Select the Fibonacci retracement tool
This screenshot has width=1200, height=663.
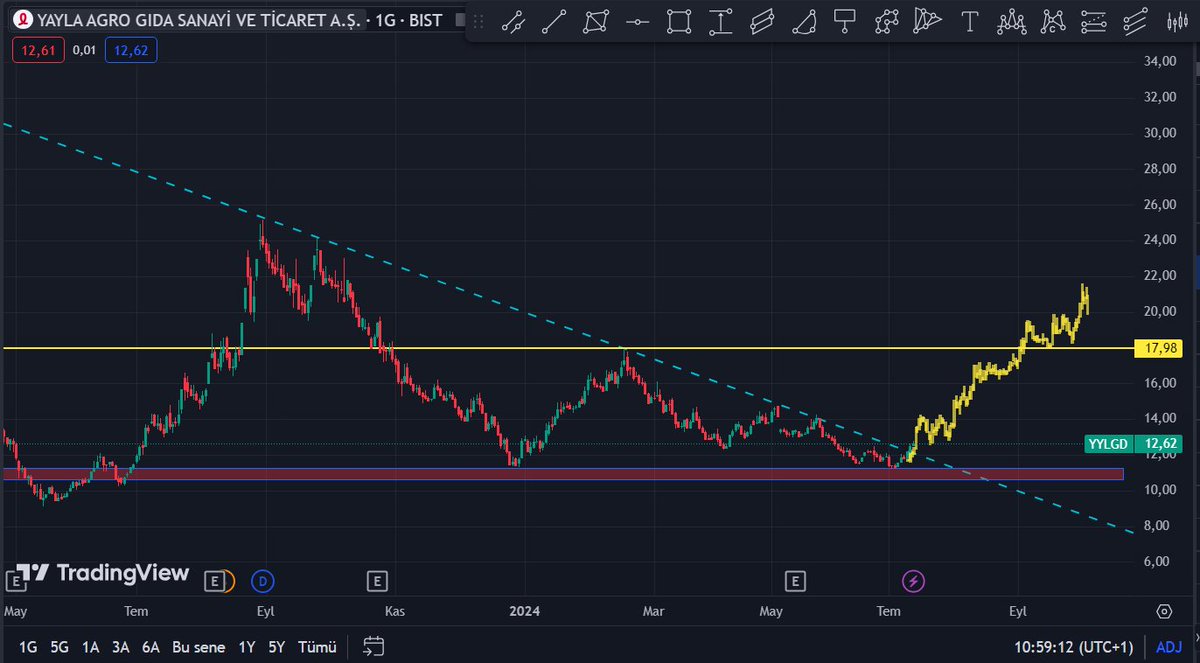(x=1094, y=20)
